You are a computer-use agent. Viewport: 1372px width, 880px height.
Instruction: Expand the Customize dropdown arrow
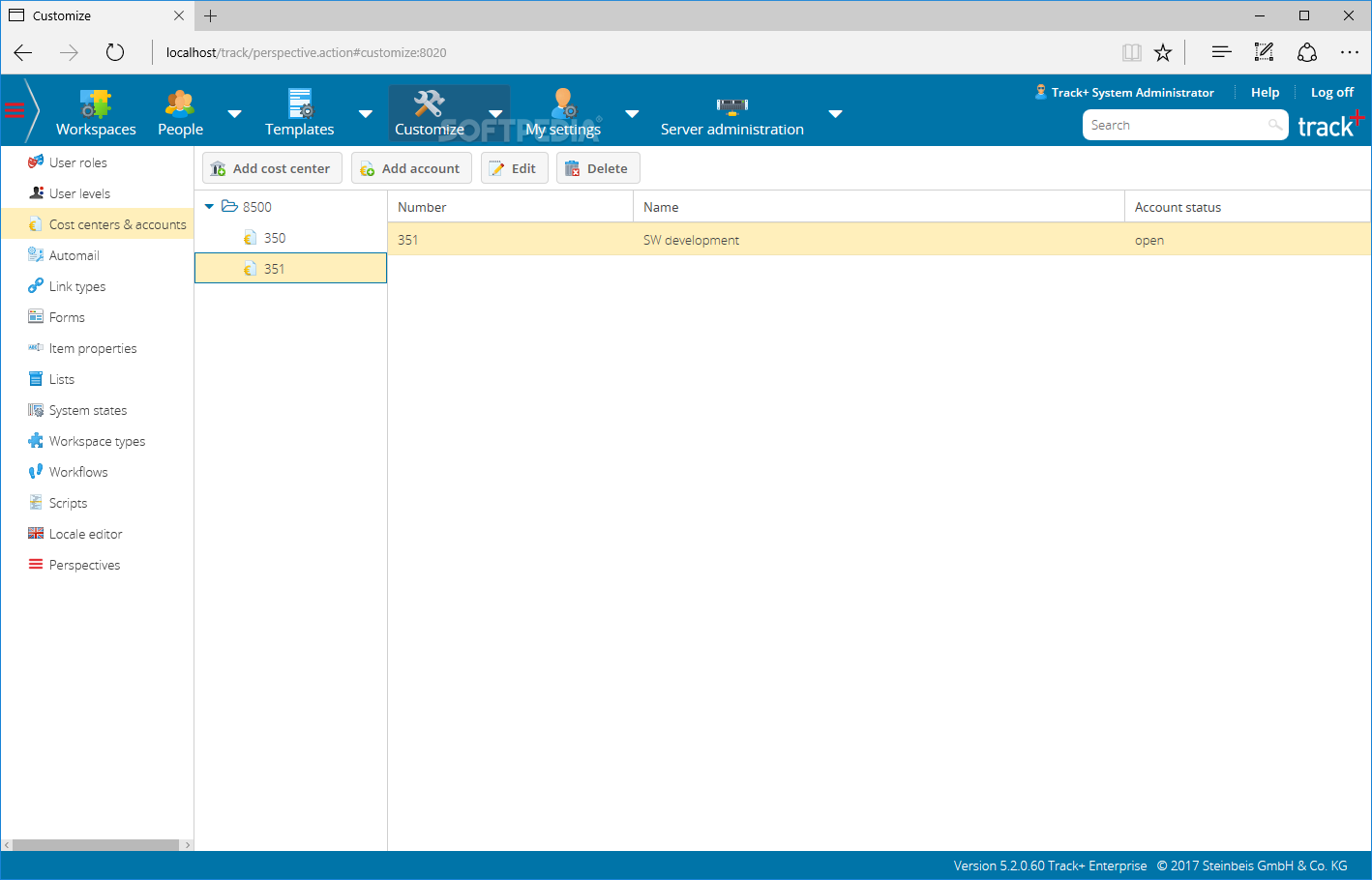coord(496,114)
